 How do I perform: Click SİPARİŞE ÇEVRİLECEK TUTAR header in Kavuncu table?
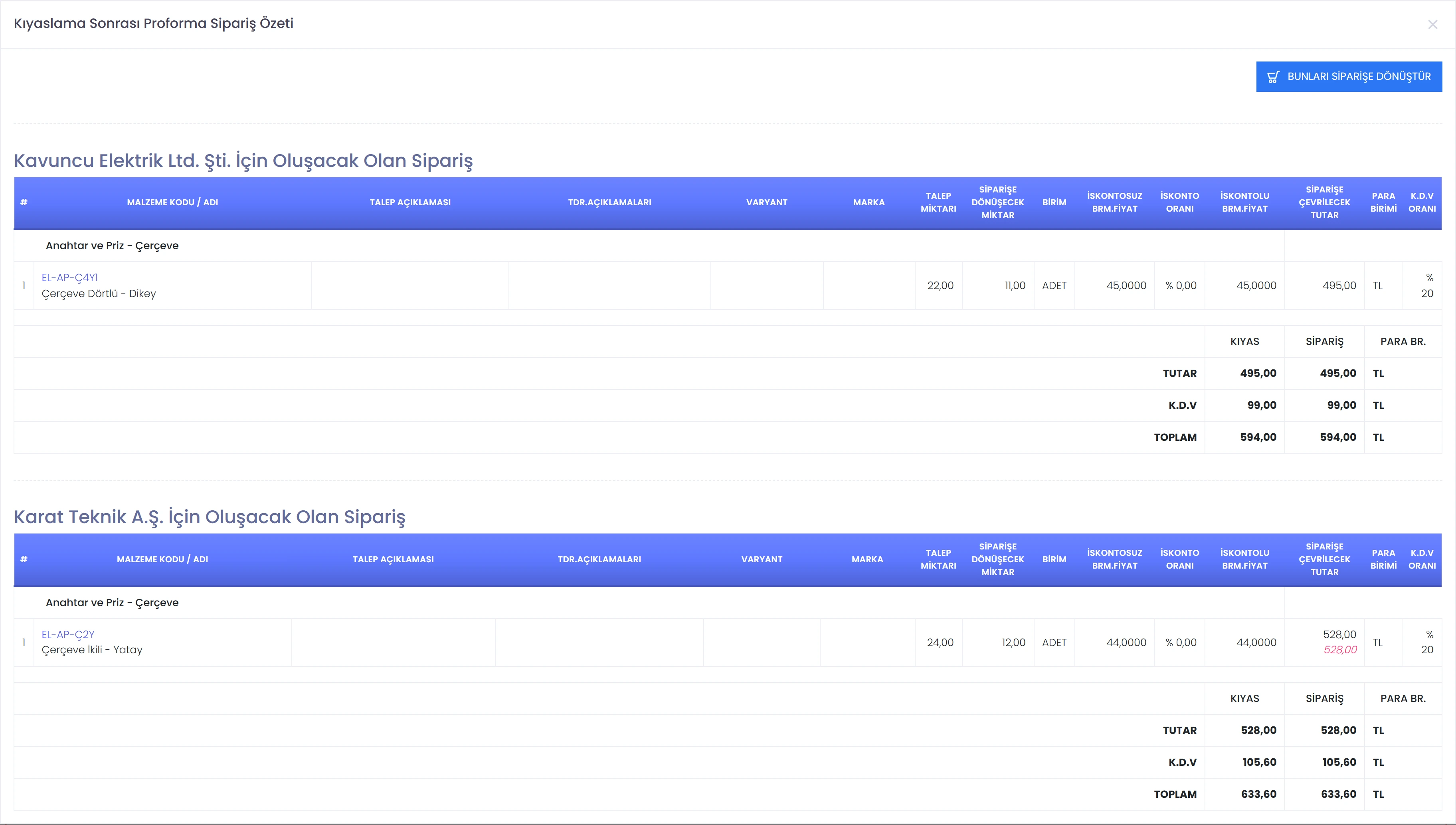[x=1325, y=202]
